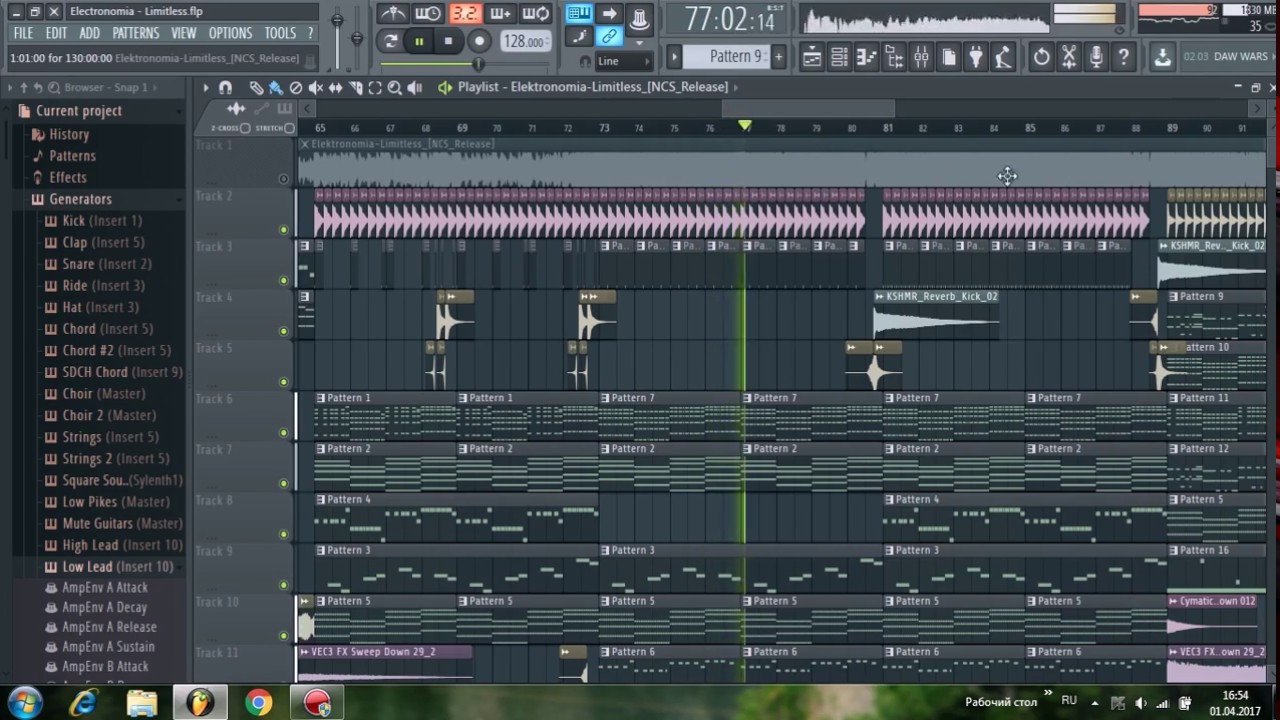
Task: Open the pattern selector list arrow
Action: [675, 57]
